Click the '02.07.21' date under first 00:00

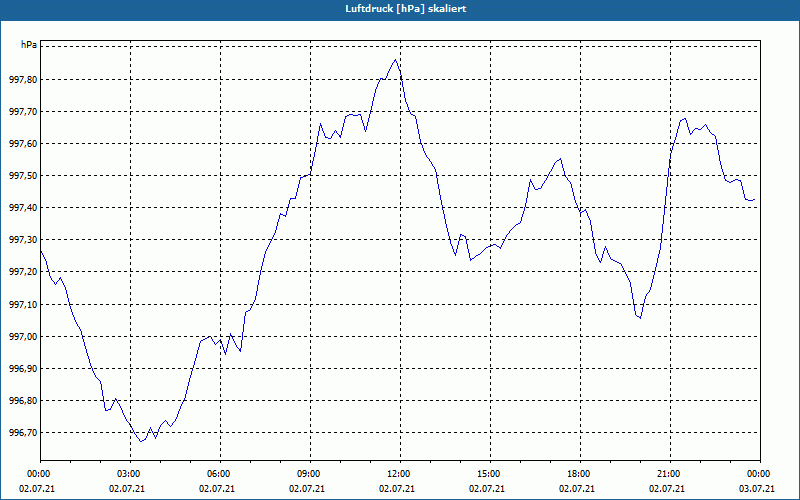37,489
